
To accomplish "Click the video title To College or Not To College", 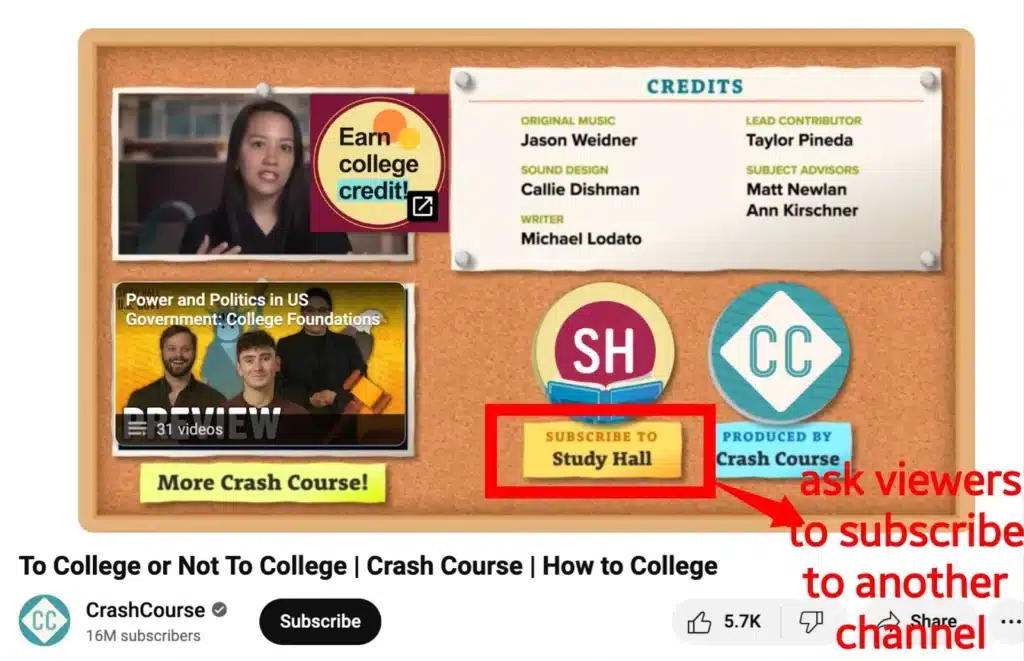I will click(x=368, y=566).
